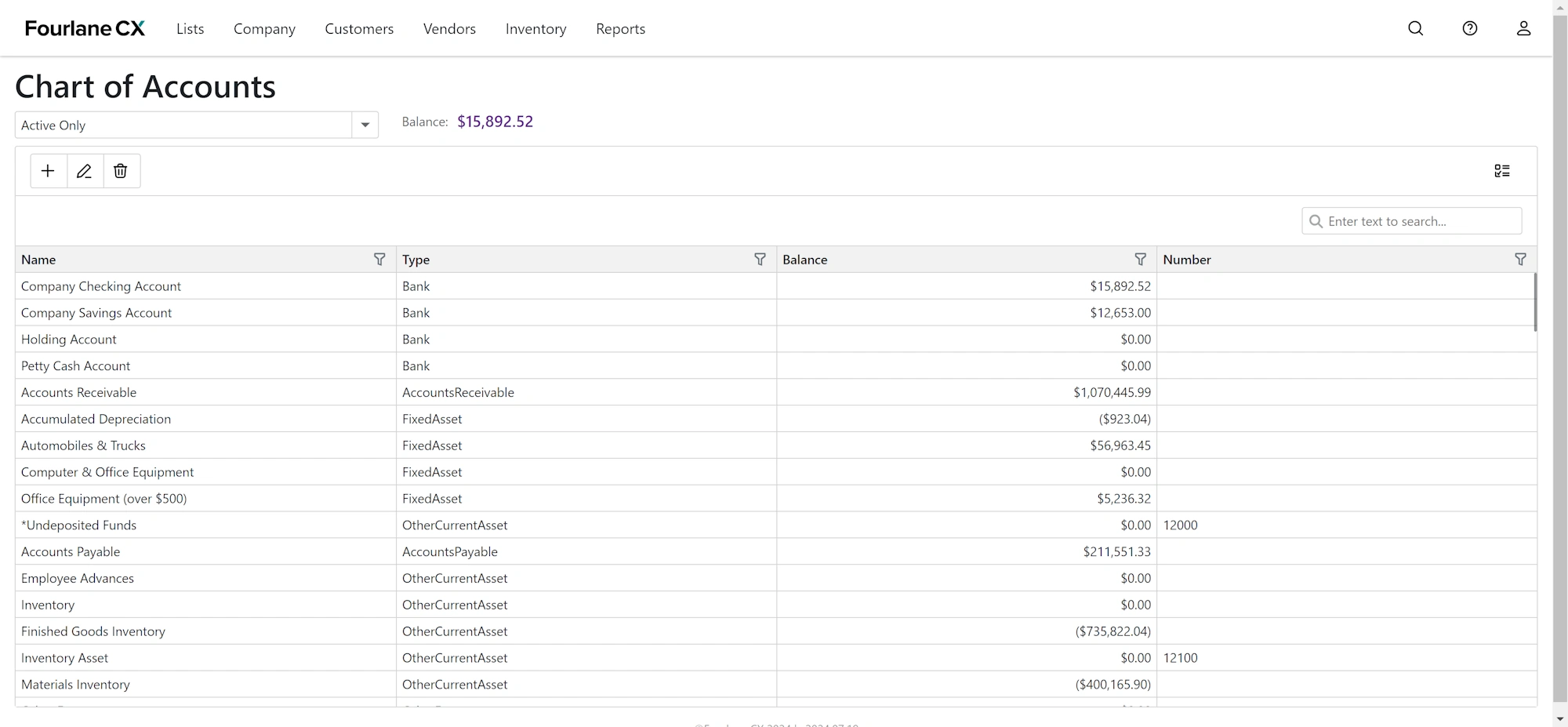This screenshot has width=1568, height=727.
Task: Click the search magnifier icon in header
Action: [1416, 28]
